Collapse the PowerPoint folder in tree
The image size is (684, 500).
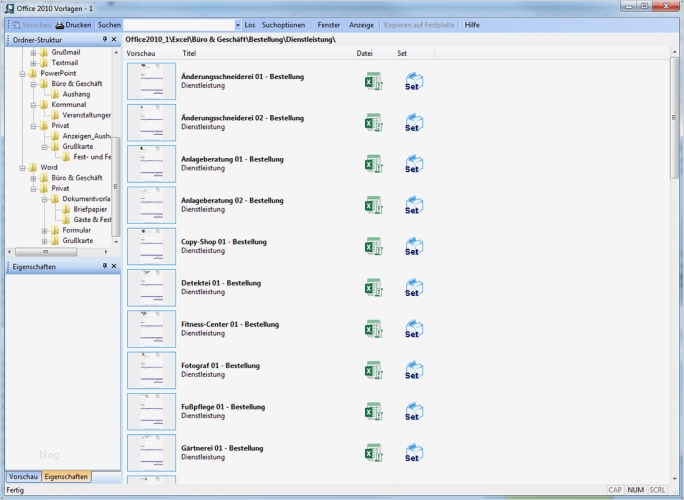(x=22, y=73)
